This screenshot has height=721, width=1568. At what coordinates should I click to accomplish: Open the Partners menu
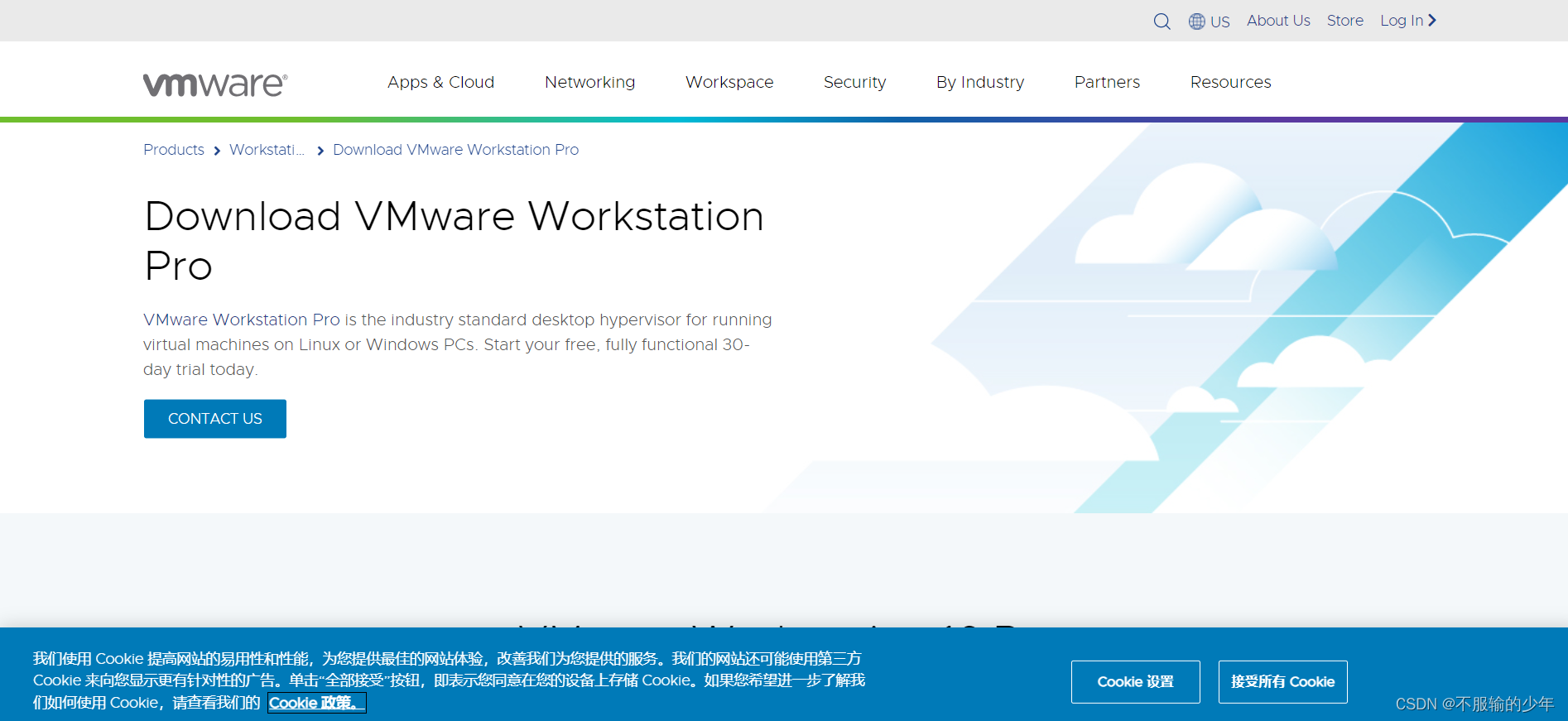point(1107,82)
